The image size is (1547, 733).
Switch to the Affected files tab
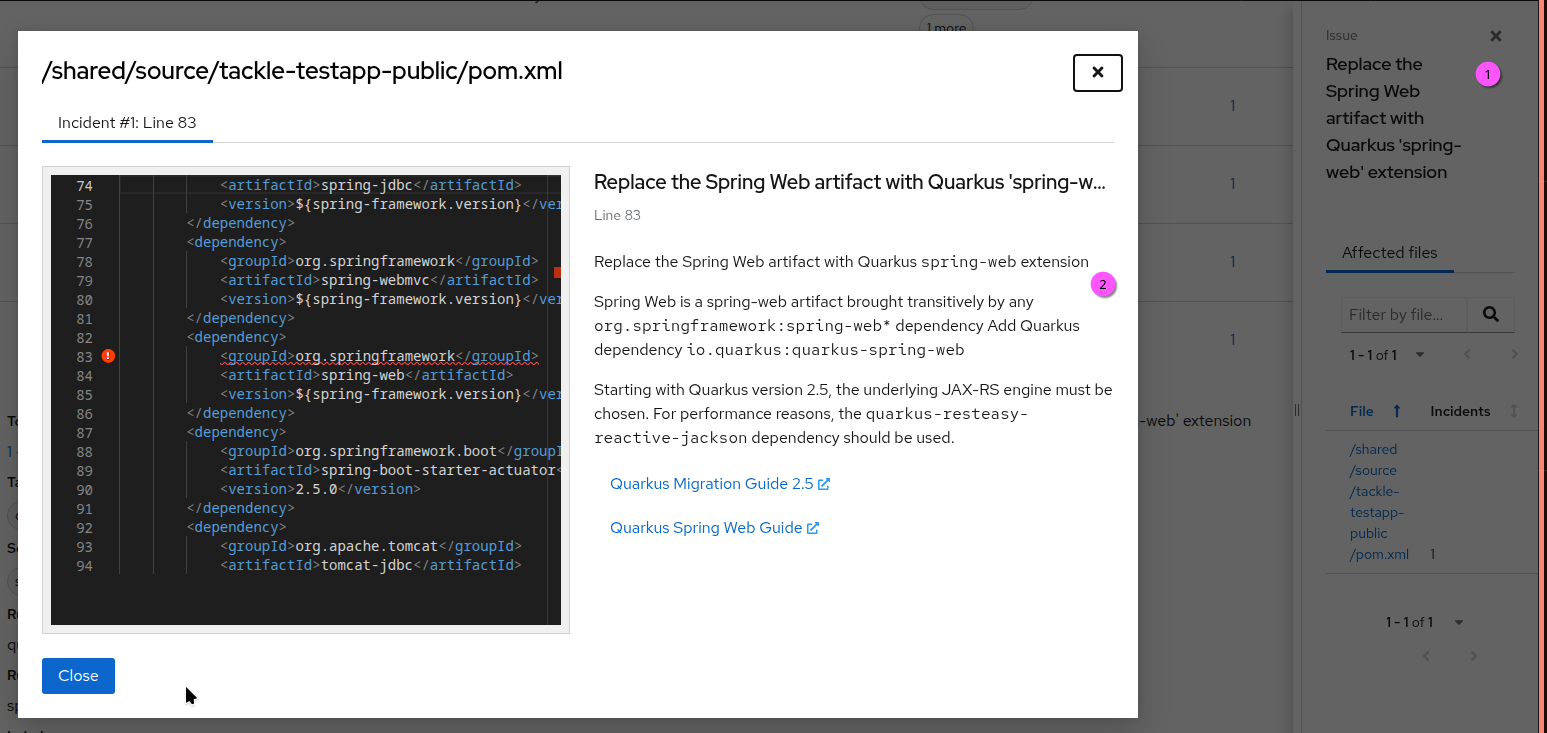point(1389,253)
